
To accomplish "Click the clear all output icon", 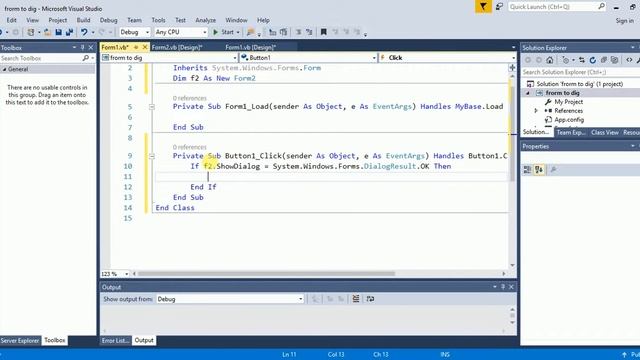I will pyautogui.click(x=356, y=299).
